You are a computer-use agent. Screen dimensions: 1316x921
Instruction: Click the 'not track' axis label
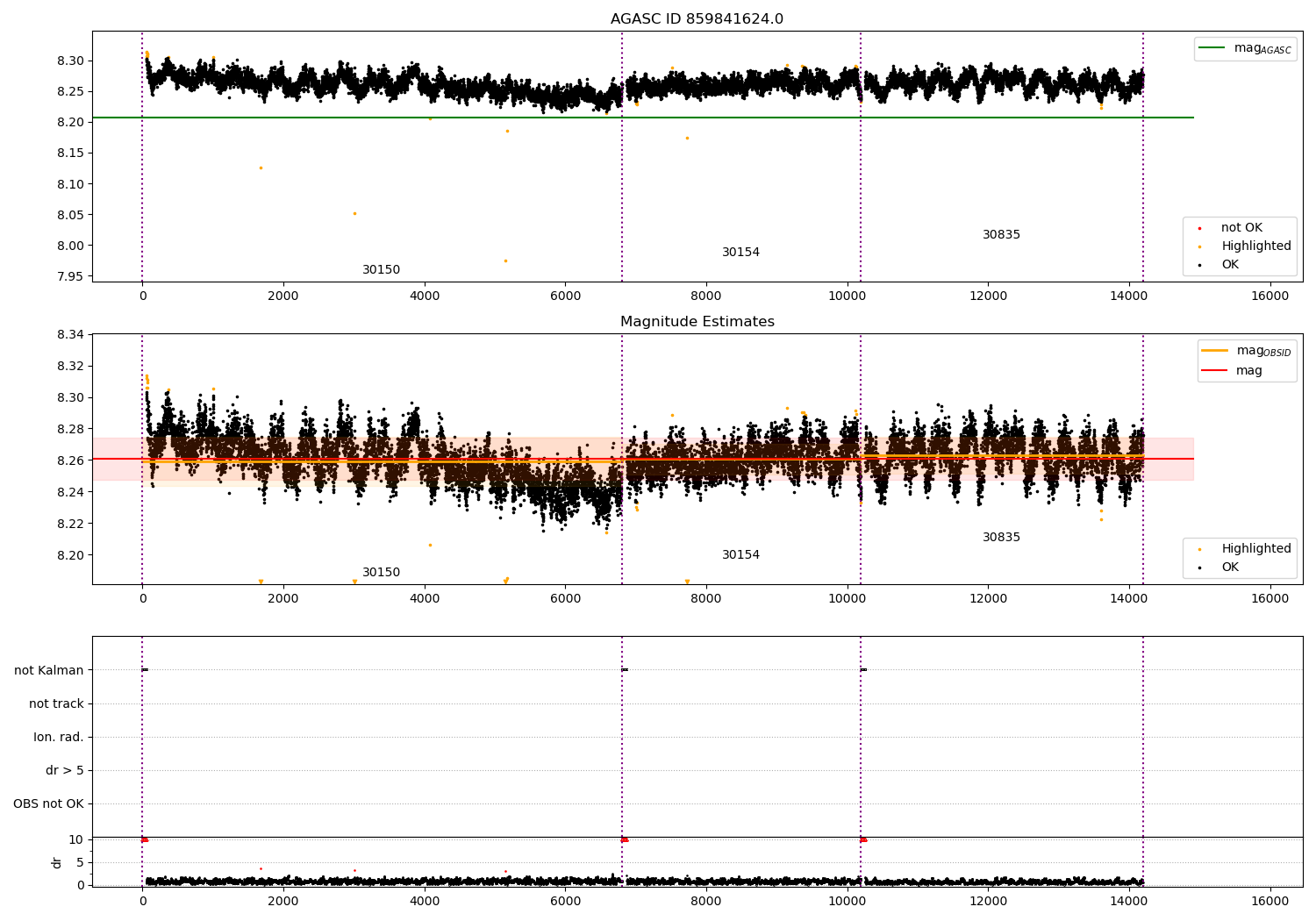click(x=56, y=704)
